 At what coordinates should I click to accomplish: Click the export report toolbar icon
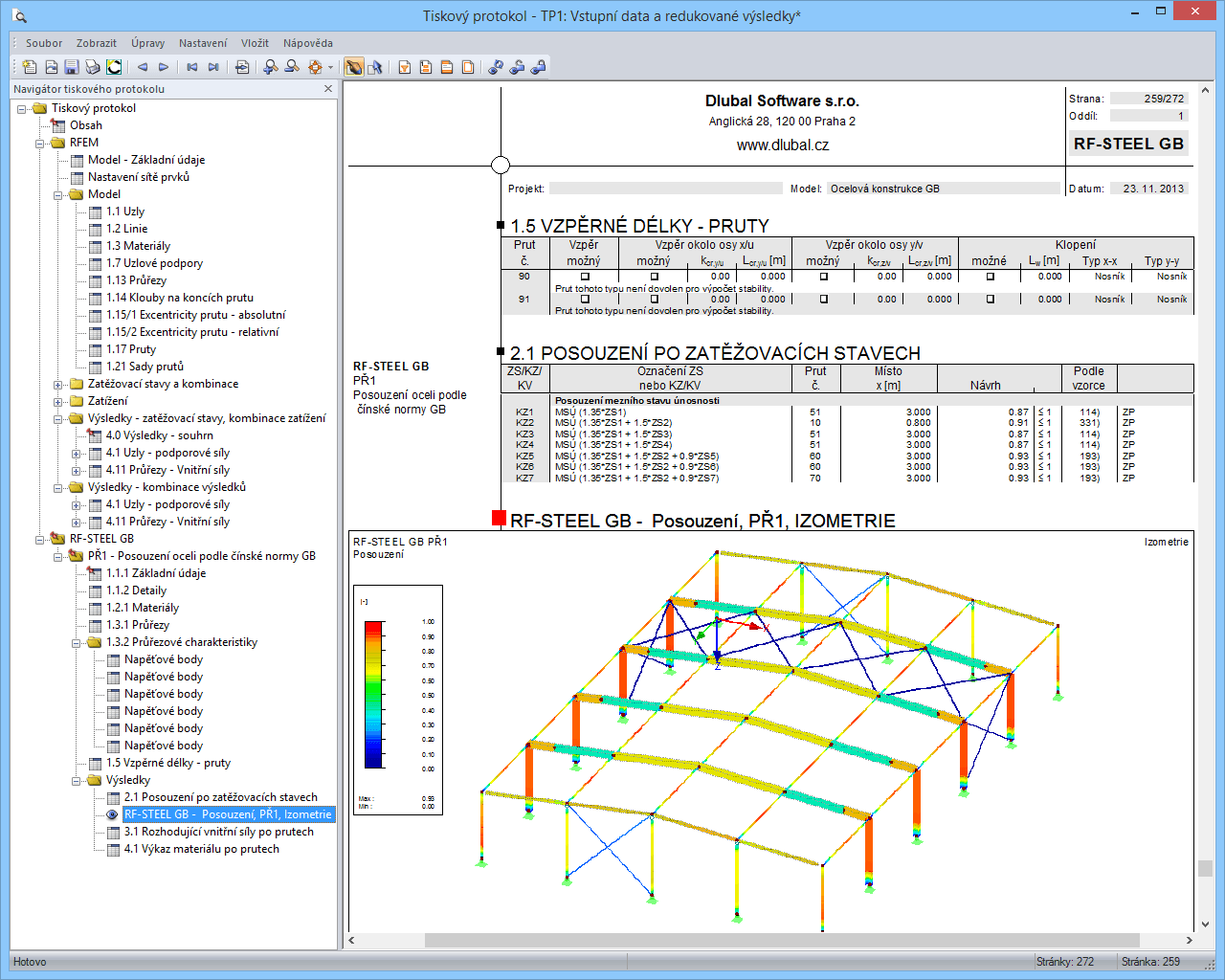coord(51,67)
